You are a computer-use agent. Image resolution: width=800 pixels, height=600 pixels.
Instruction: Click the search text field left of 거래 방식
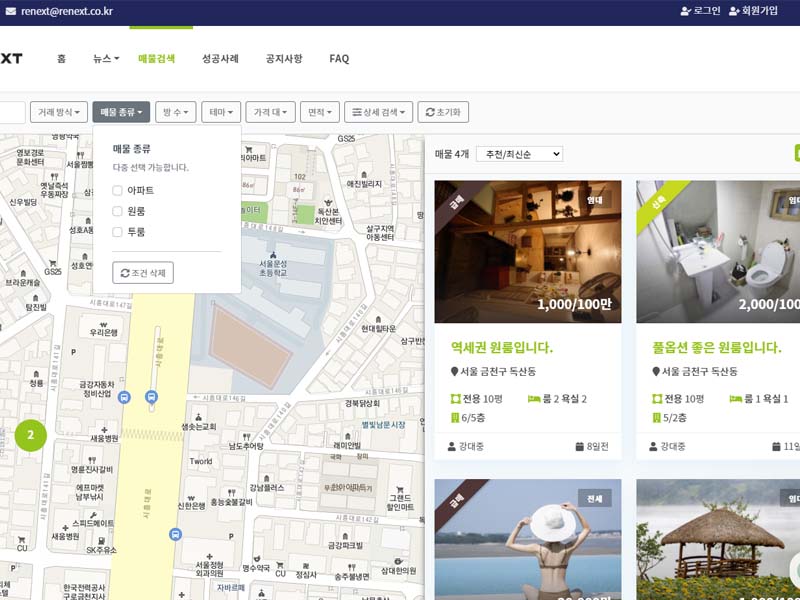pyautogui.click(x=11, y=112)
